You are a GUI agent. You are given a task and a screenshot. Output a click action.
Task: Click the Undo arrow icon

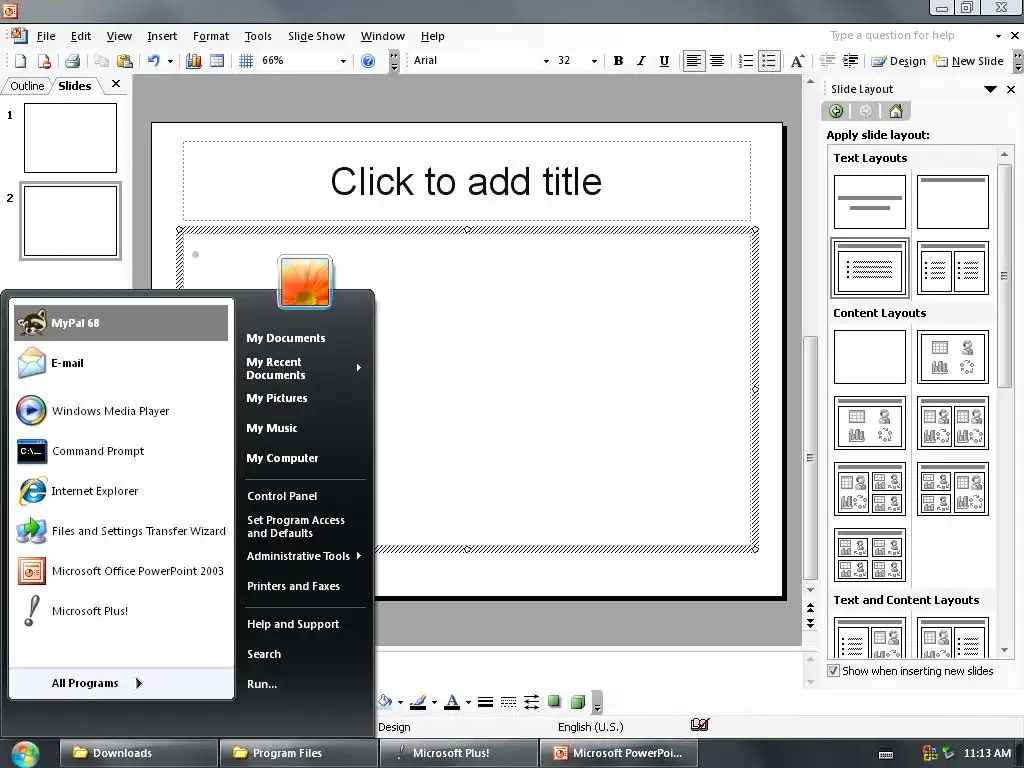(x=153, y=61)
